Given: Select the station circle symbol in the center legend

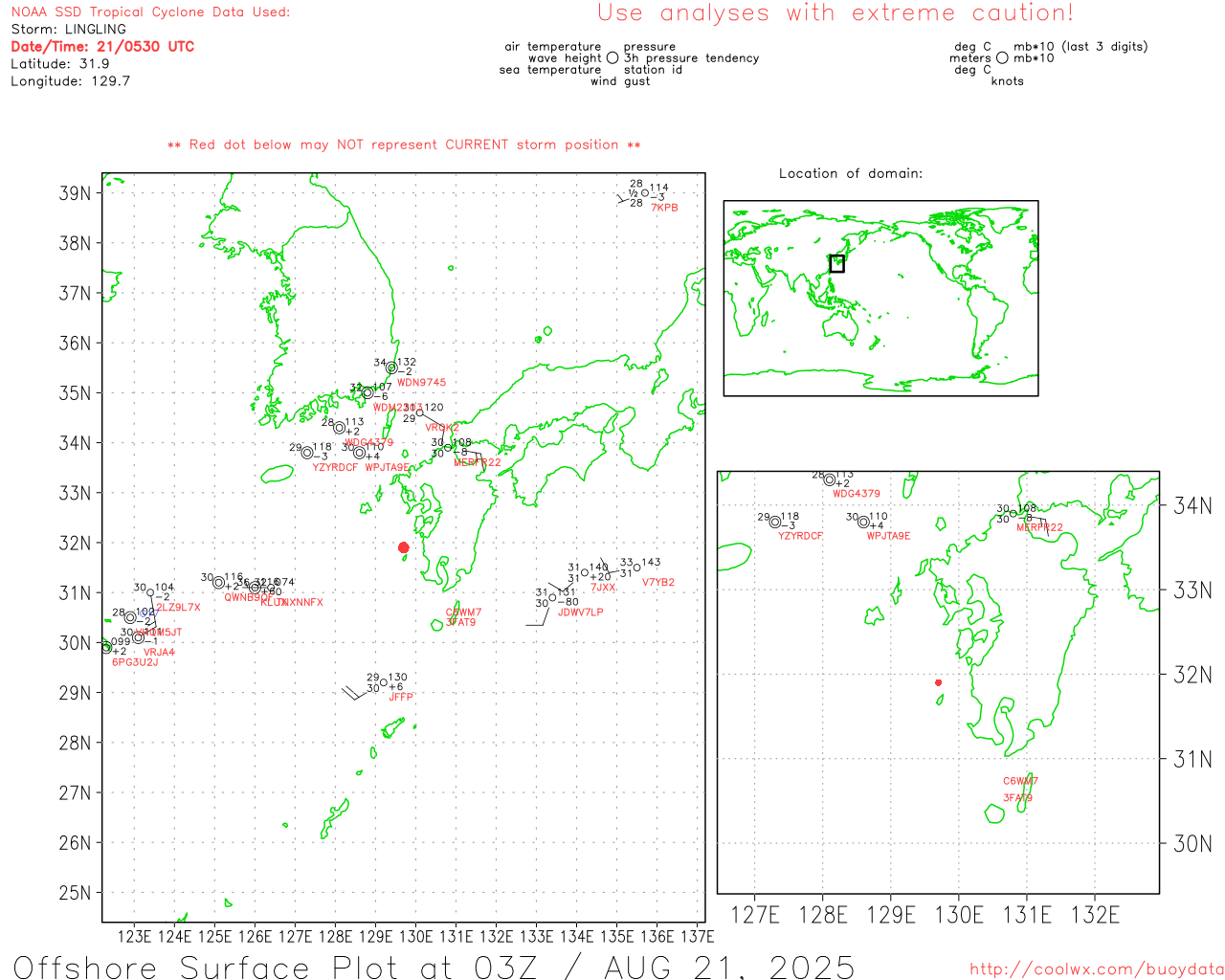Looking at the screenshot, I should pyautogui.click(x=612, y=58).
